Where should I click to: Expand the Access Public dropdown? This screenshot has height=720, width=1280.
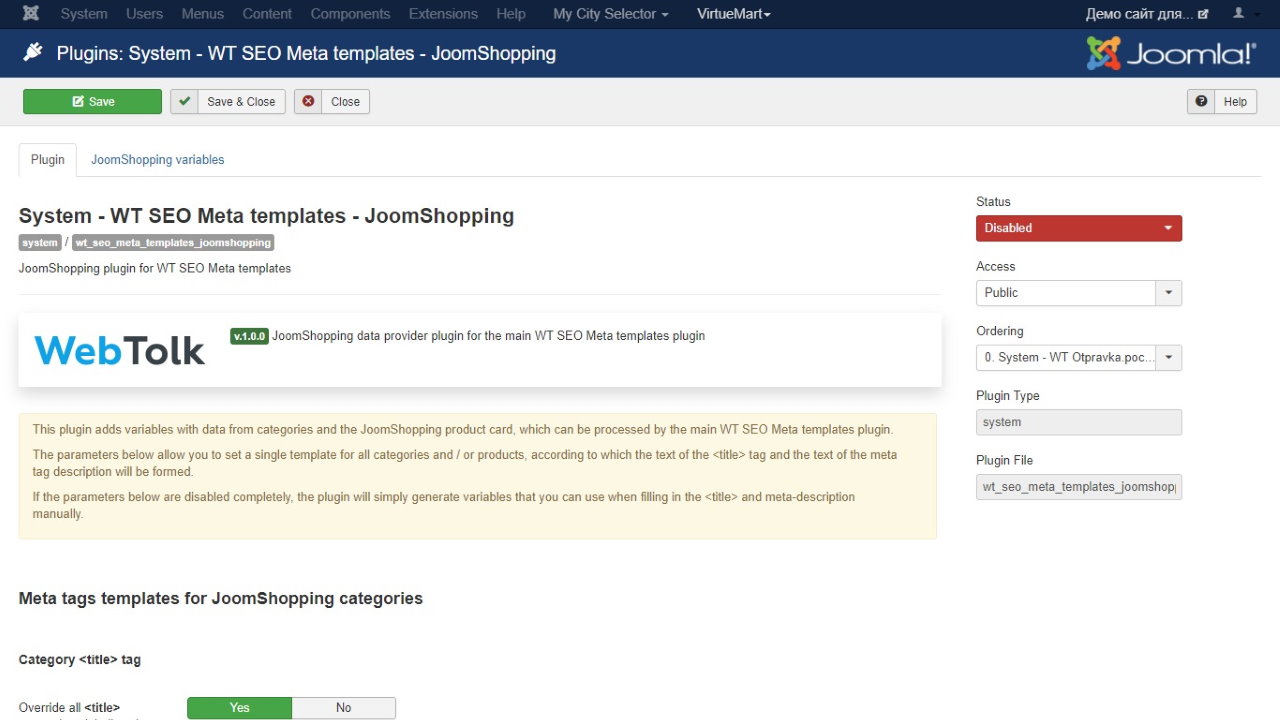pyautogui.click(x=1078, y=293)
